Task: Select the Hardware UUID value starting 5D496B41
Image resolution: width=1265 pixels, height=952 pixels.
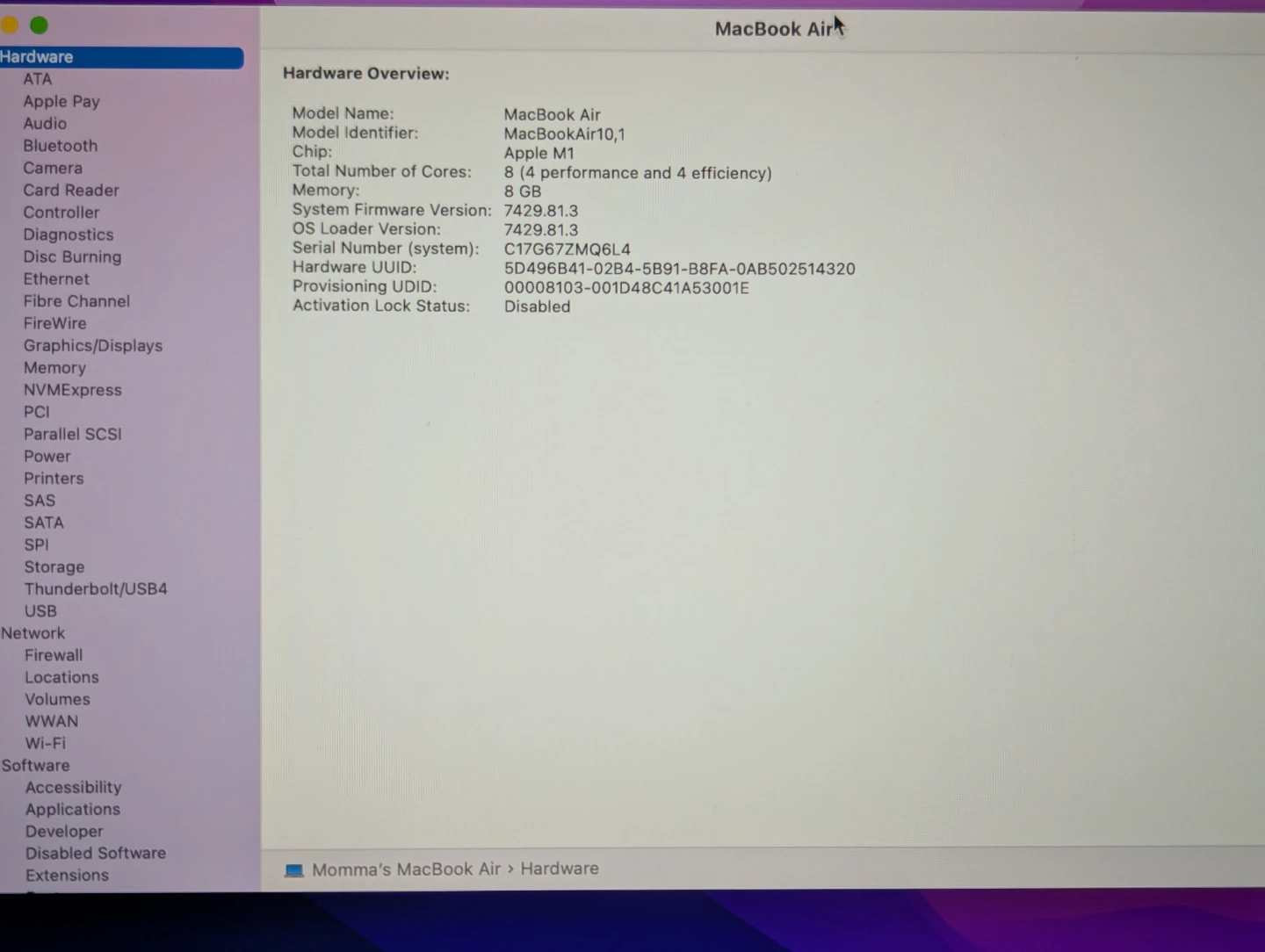Action: [x=680, y=269]
